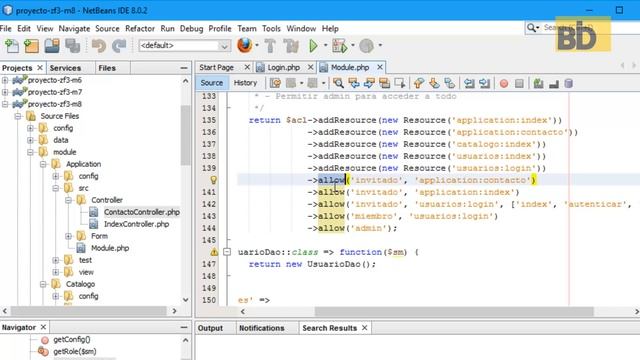Click Find Previous Occurrence icon
Image resolution: width=640 pixels, height=360 pixels.
[353, 83]
